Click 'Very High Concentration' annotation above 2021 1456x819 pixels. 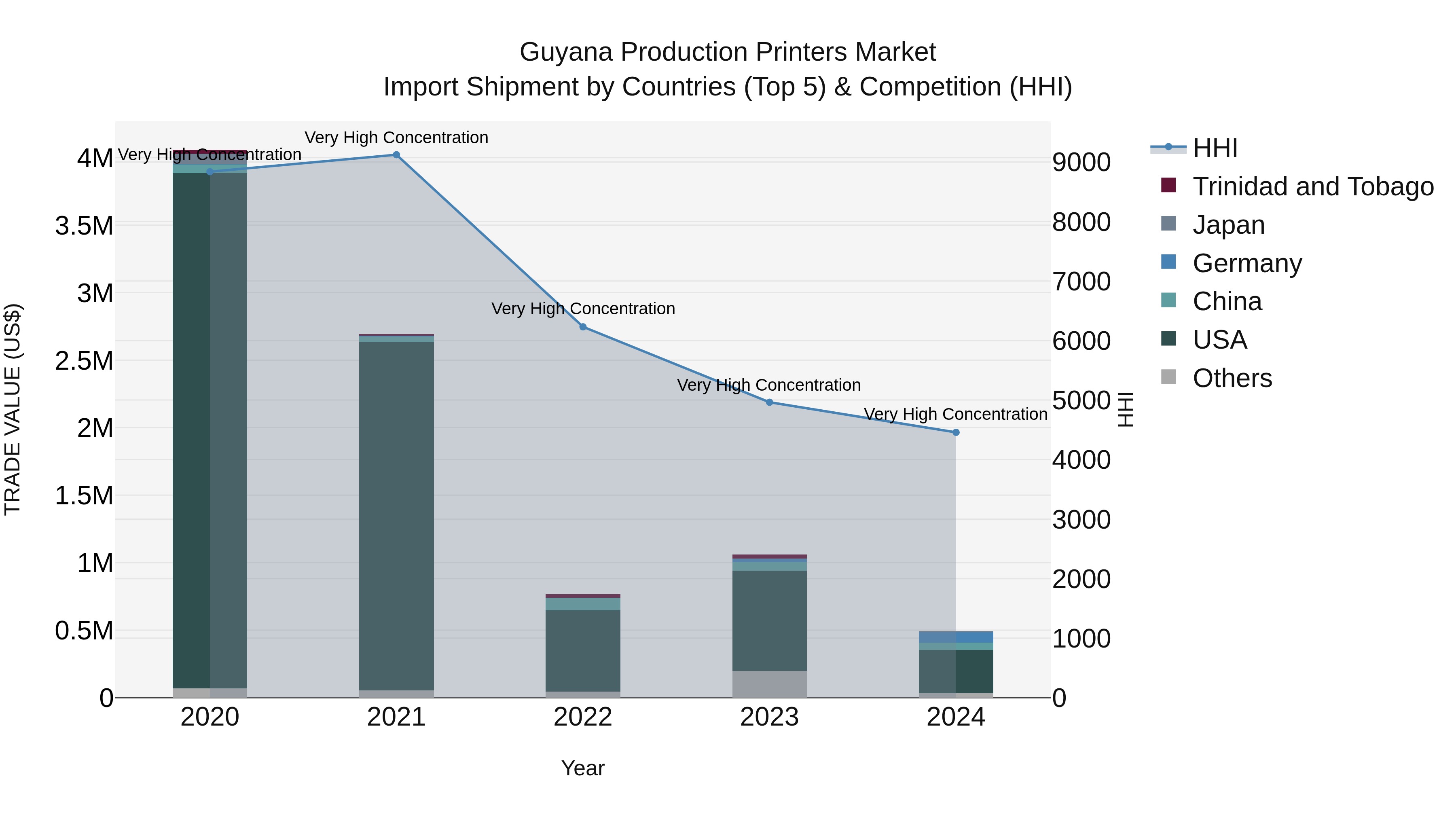tap(396, 138)
